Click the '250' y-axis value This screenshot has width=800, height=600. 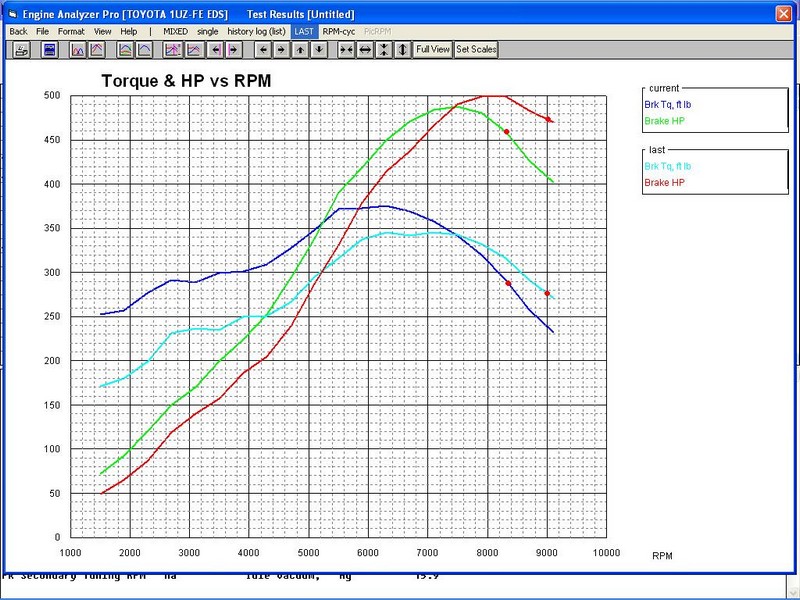click(52, 316)
